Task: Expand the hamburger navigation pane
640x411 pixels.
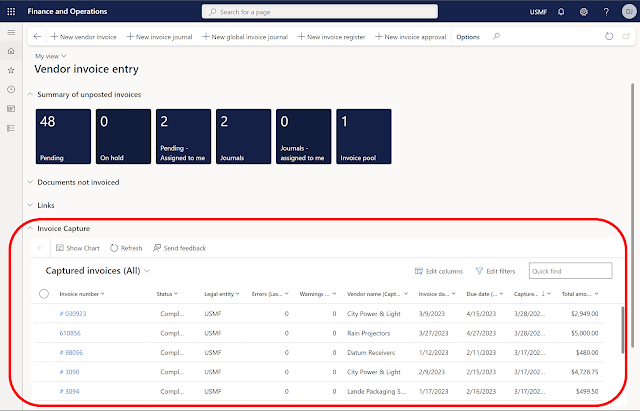Action: point(11,32)
